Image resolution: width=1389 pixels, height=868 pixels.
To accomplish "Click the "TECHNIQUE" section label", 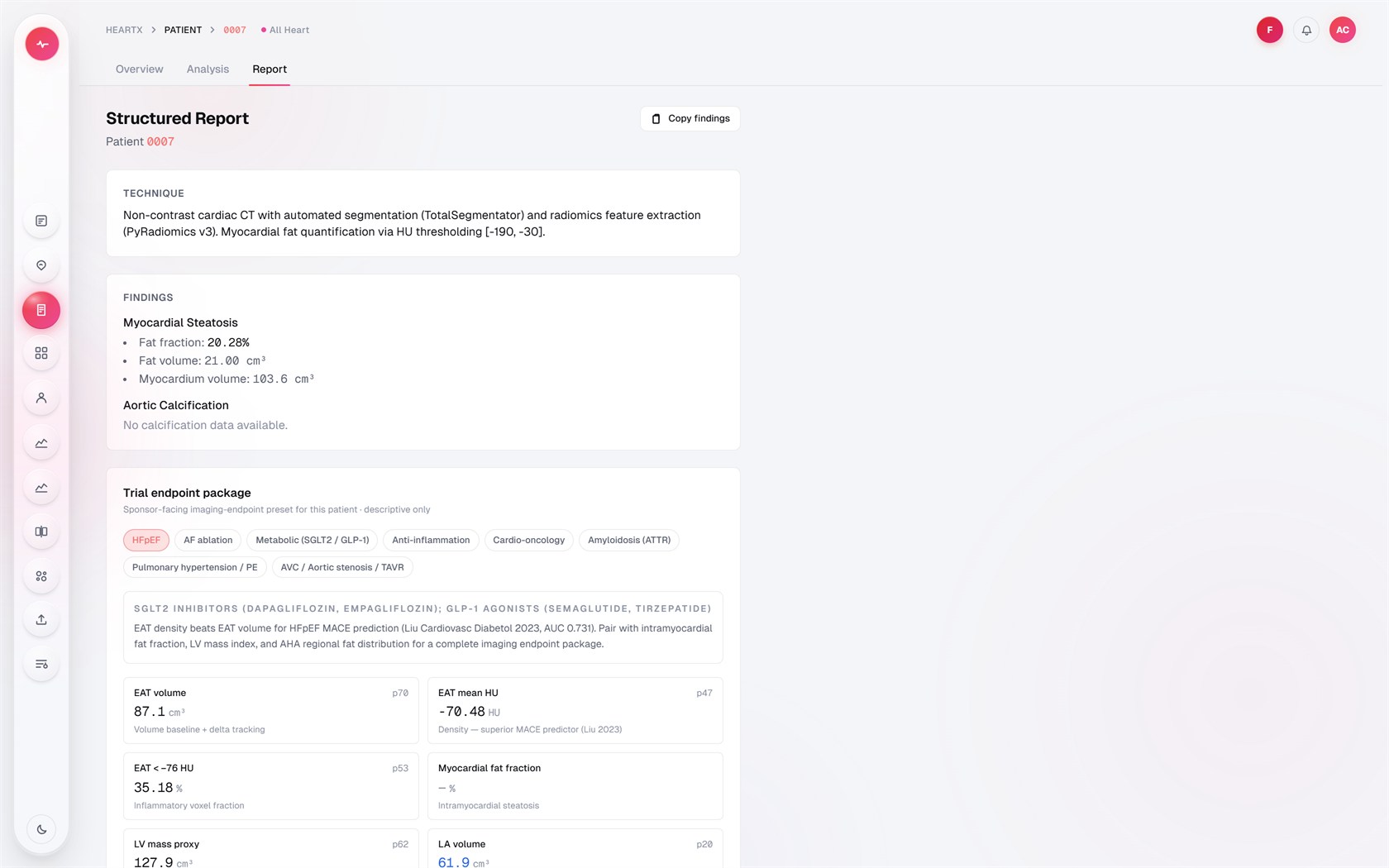I will pyautogui.click(x=154, y=193).
